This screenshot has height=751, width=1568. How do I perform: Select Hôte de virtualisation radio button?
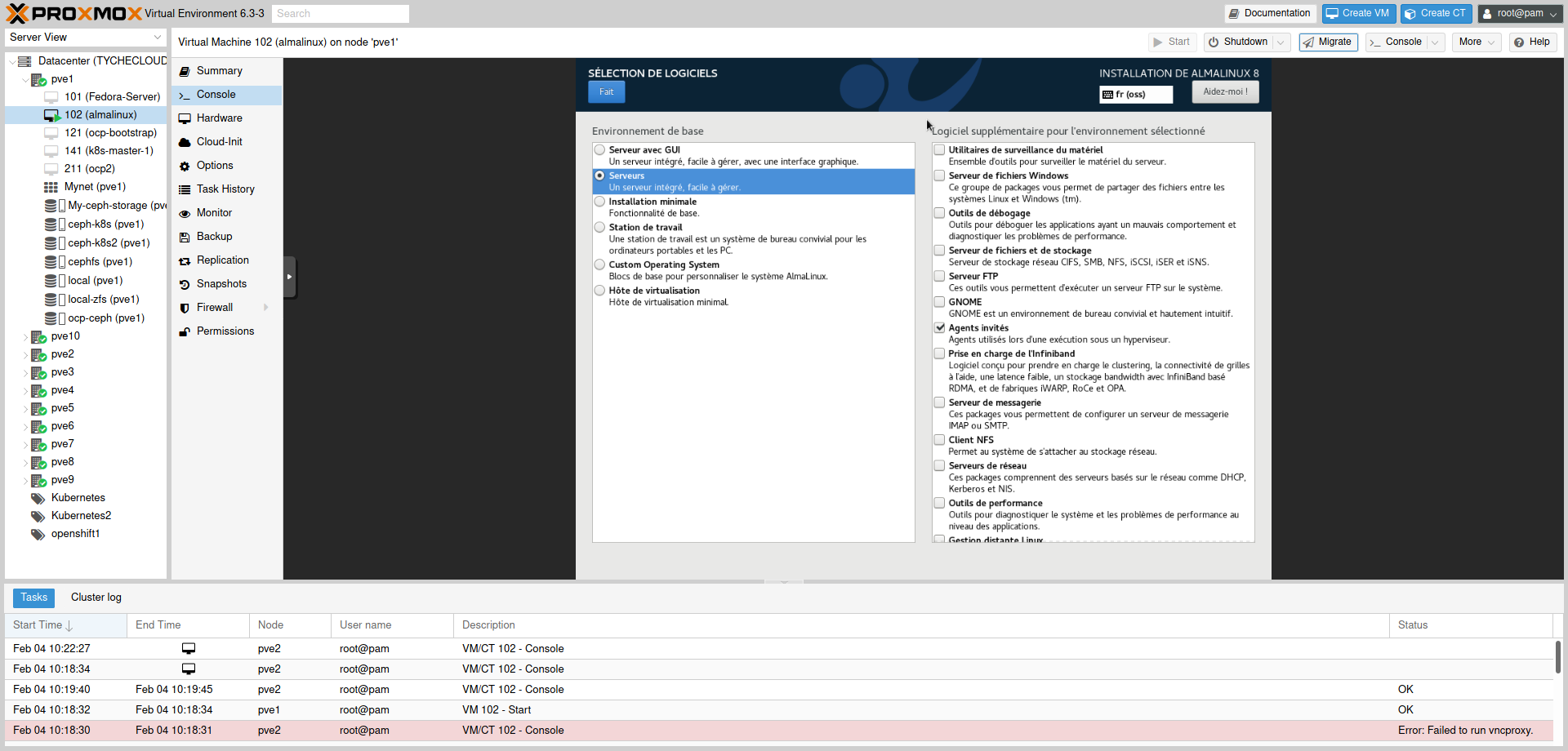point(600,291)
